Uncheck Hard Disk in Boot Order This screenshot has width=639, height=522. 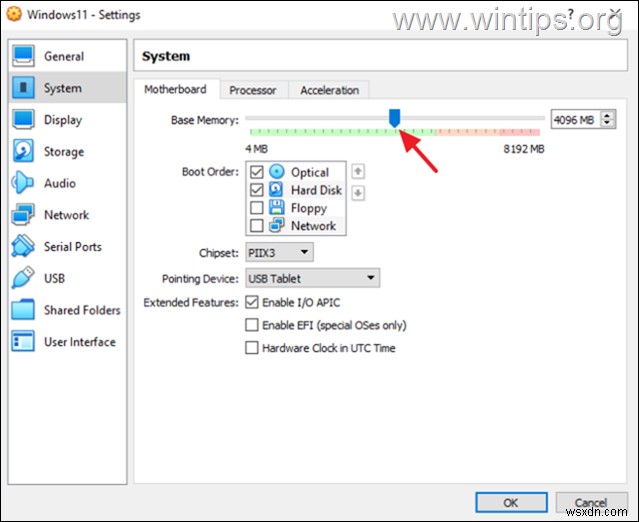(256, 190)
